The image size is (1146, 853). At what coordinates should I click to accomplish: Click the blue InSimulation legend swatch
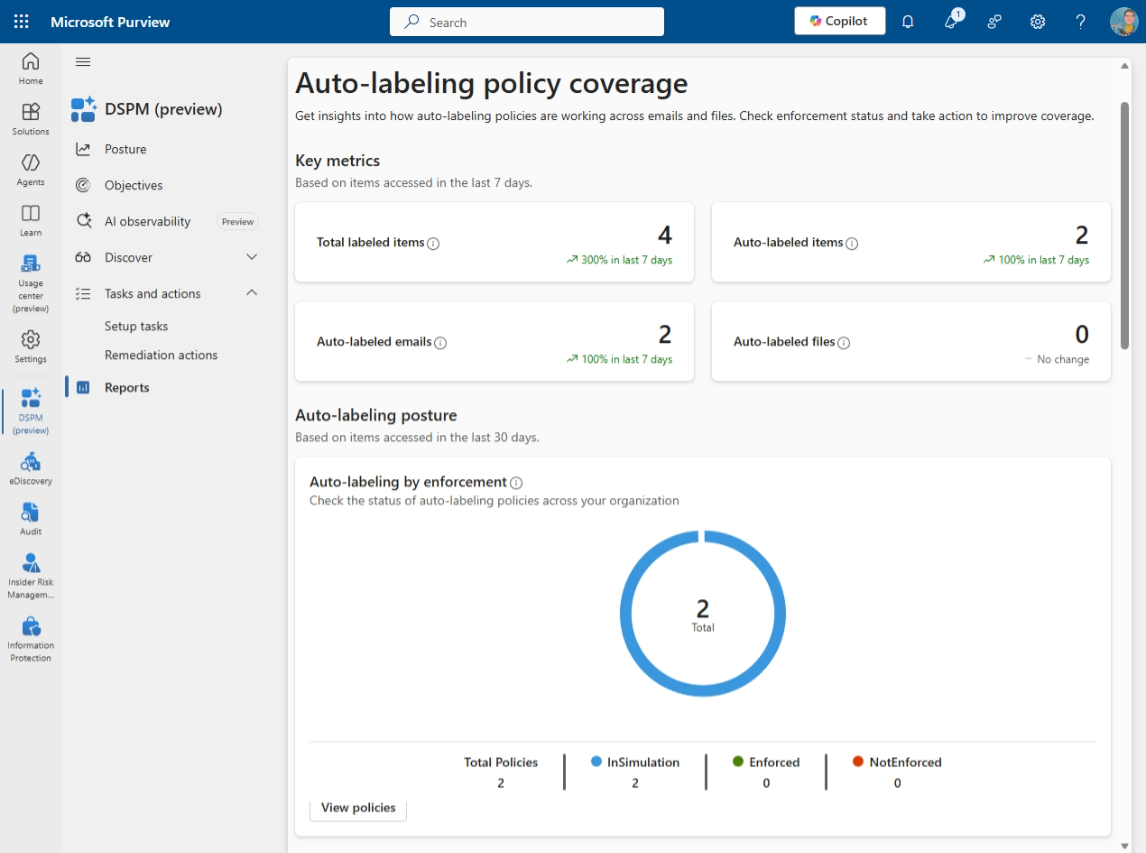pos(597,762)
